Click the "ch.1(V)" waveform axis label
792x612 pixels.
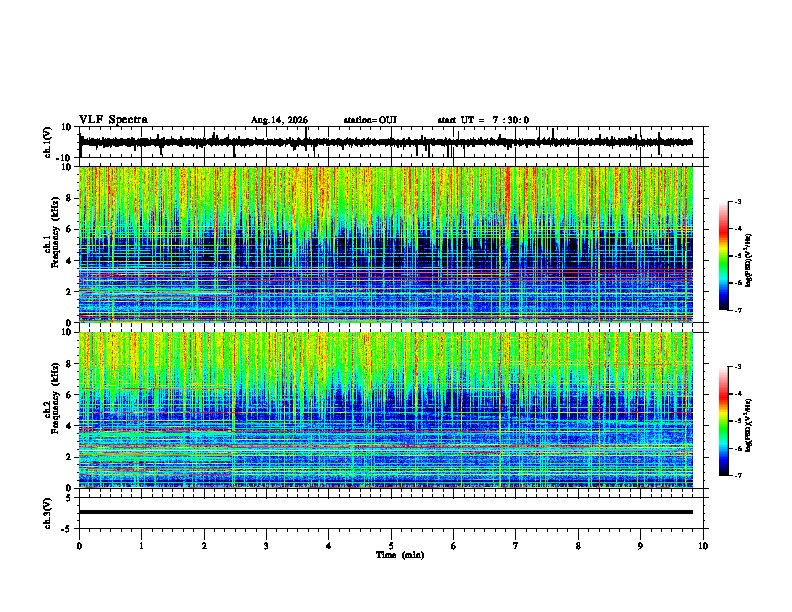coord(48,142)
